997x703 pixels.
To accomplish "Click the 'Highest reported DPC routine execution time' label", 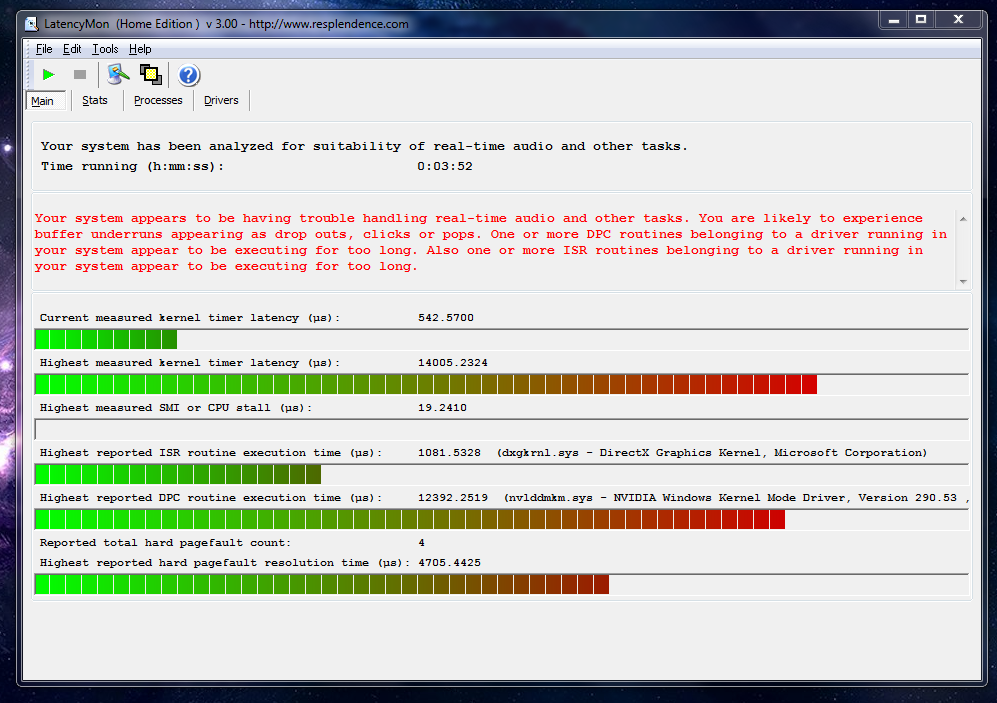I will point(211,498).
